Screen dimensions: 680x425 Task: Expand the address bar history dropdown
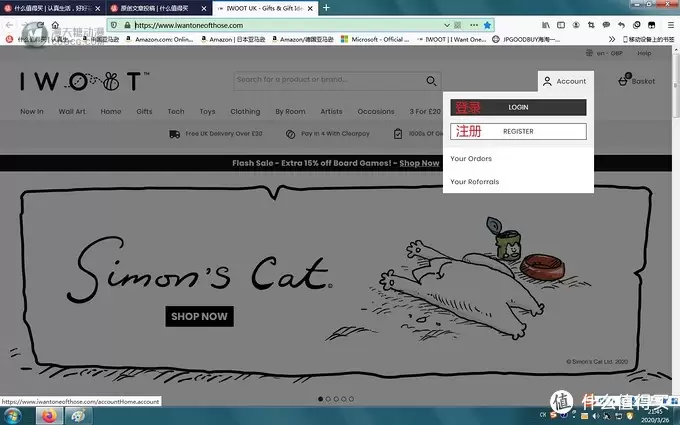click(x=446, y=25)
